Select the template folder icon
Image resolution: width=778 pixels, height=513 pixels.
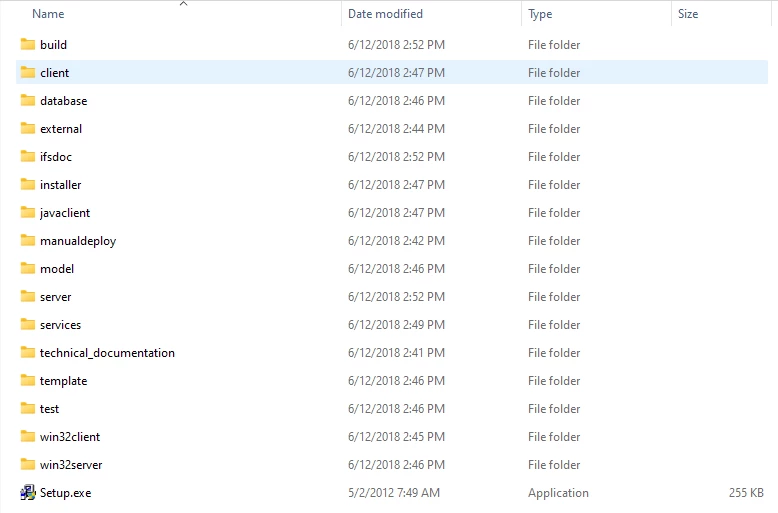[28, 381]
